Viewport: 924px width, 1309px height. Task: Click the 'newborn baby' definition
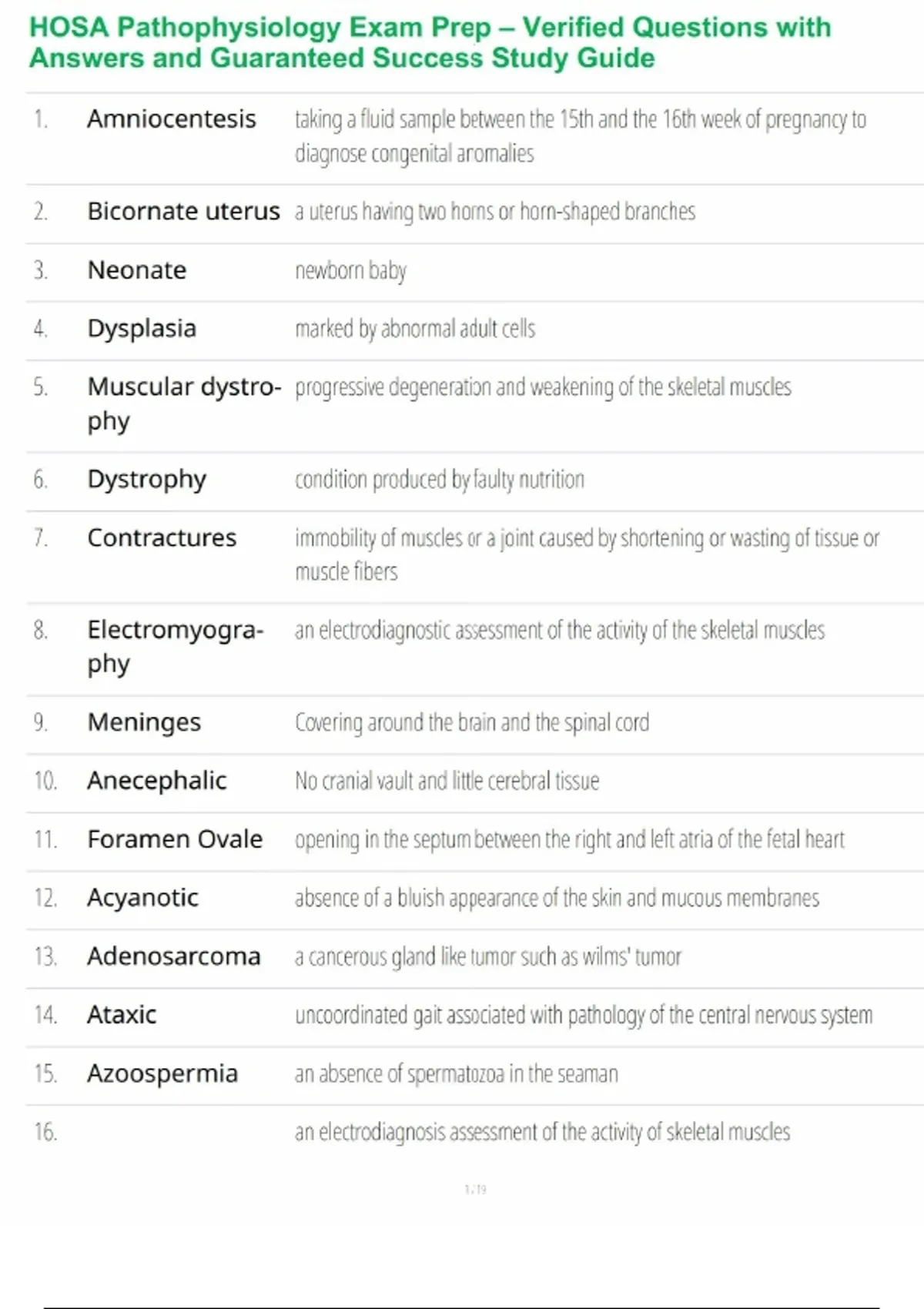tap(350, 270)
